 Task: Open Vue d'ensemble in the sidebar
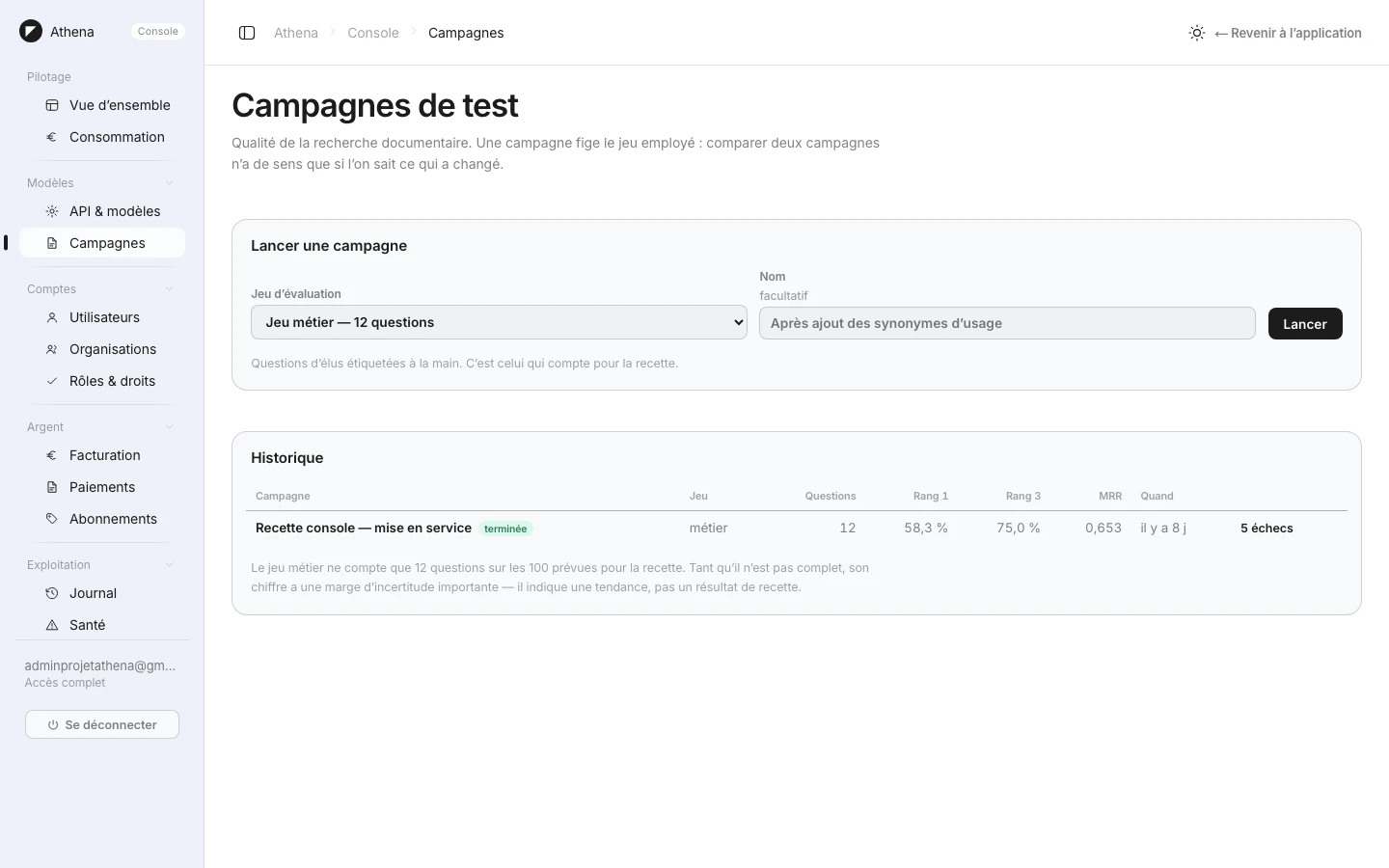pos(102,105)
